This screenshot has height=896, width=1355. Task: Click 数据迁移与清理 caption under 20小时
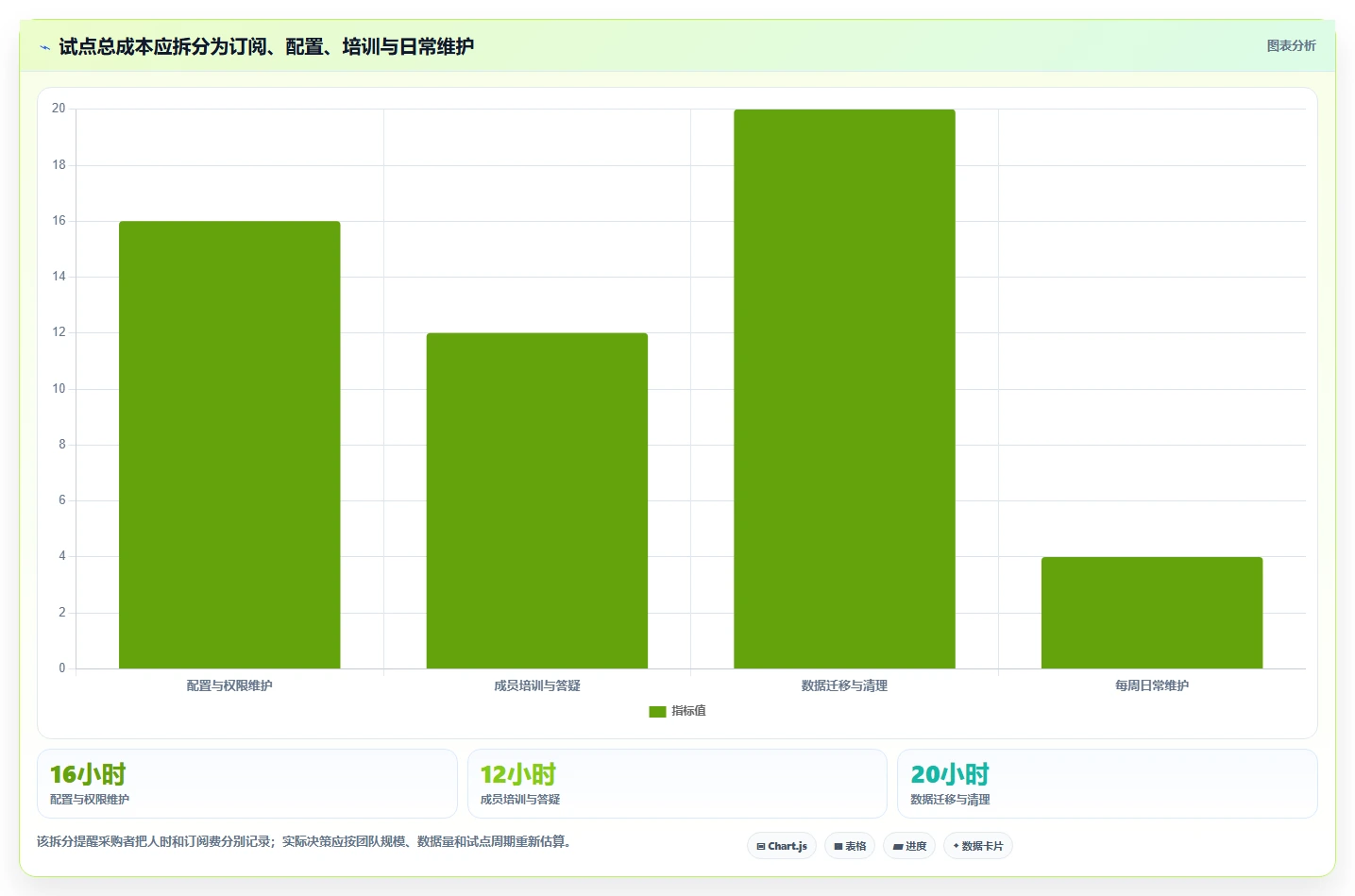tap(950, 800)
